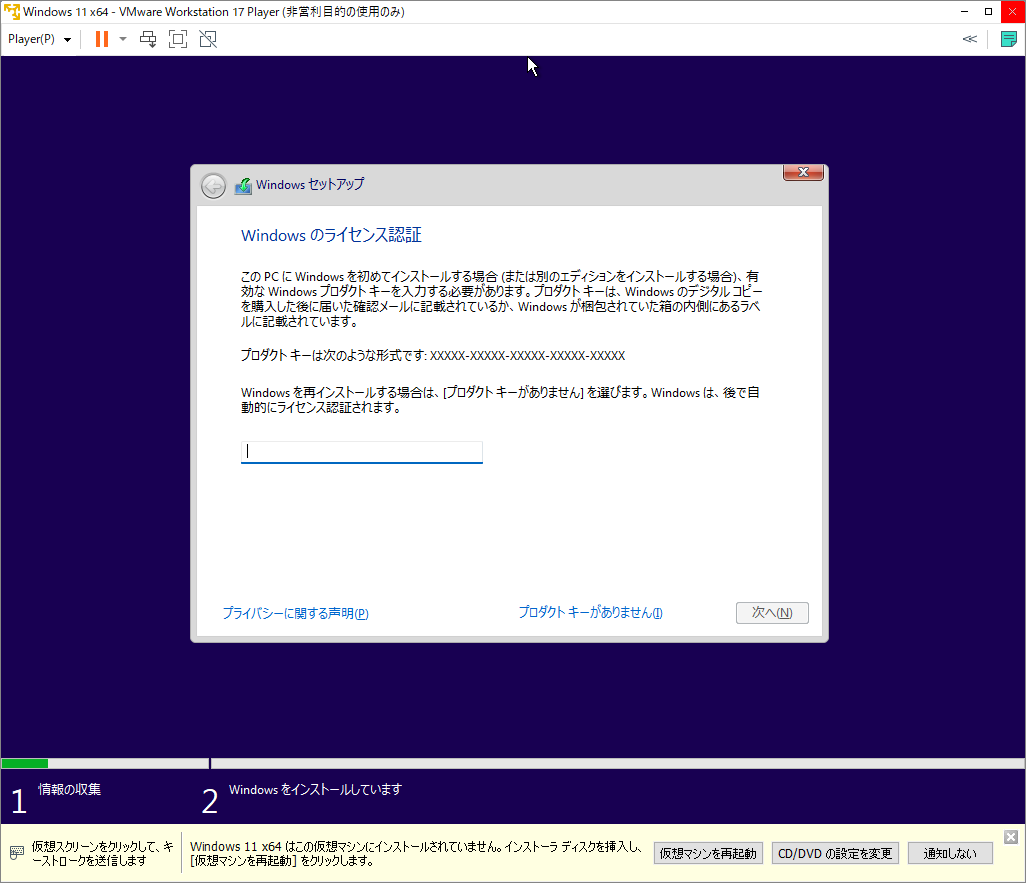Image resolution: width=1026 pixels, height=883 pixels.
Task: Close the Windows Setup dialog
Action: pyautogui.click(x=803, y=172)
